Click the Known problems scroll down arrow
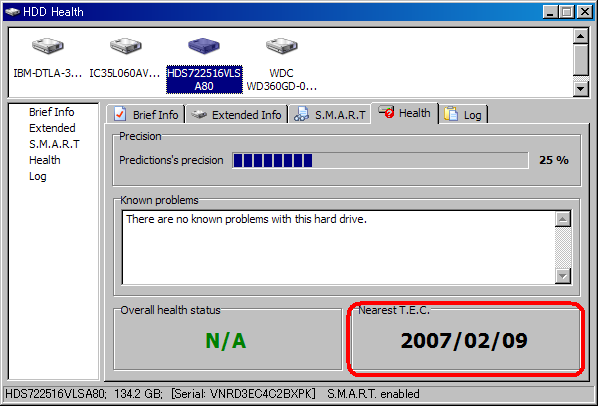The height and width of the screenshot is (406, 598). click(563, 276)
